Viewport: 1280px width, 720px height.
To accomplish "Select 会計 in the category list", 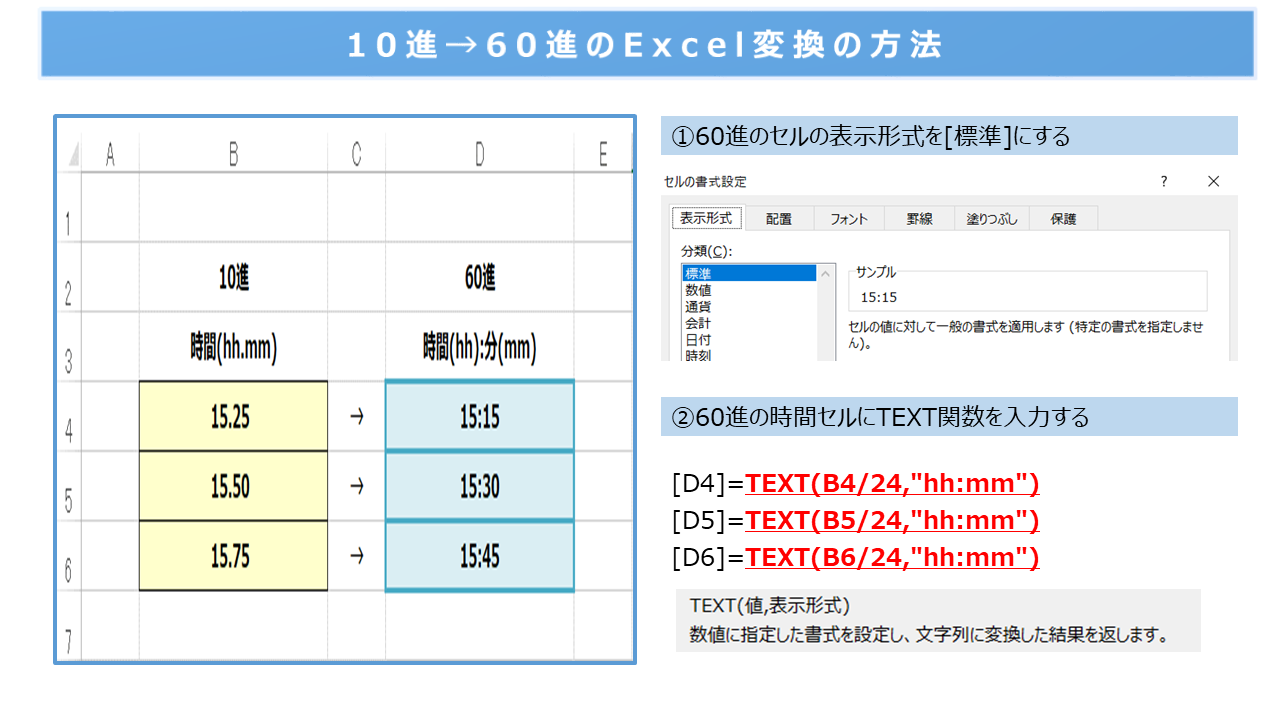I will (x=749, y=323).
